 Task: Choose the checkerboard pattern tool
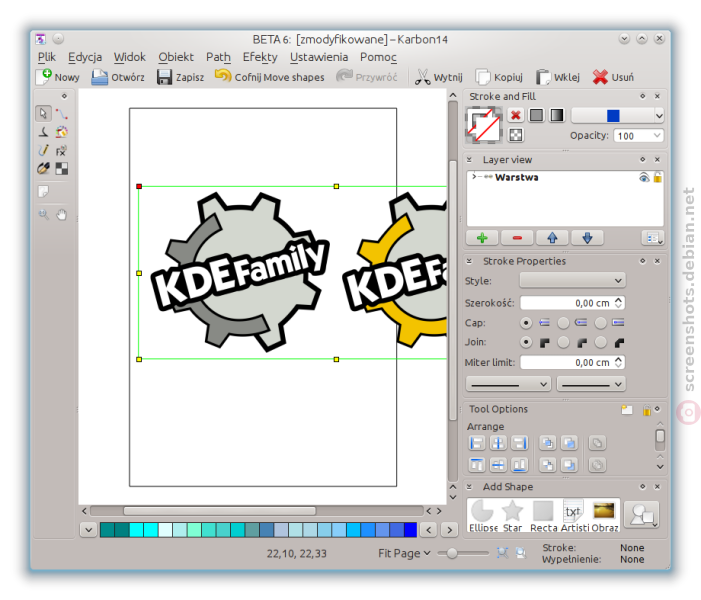62,169
